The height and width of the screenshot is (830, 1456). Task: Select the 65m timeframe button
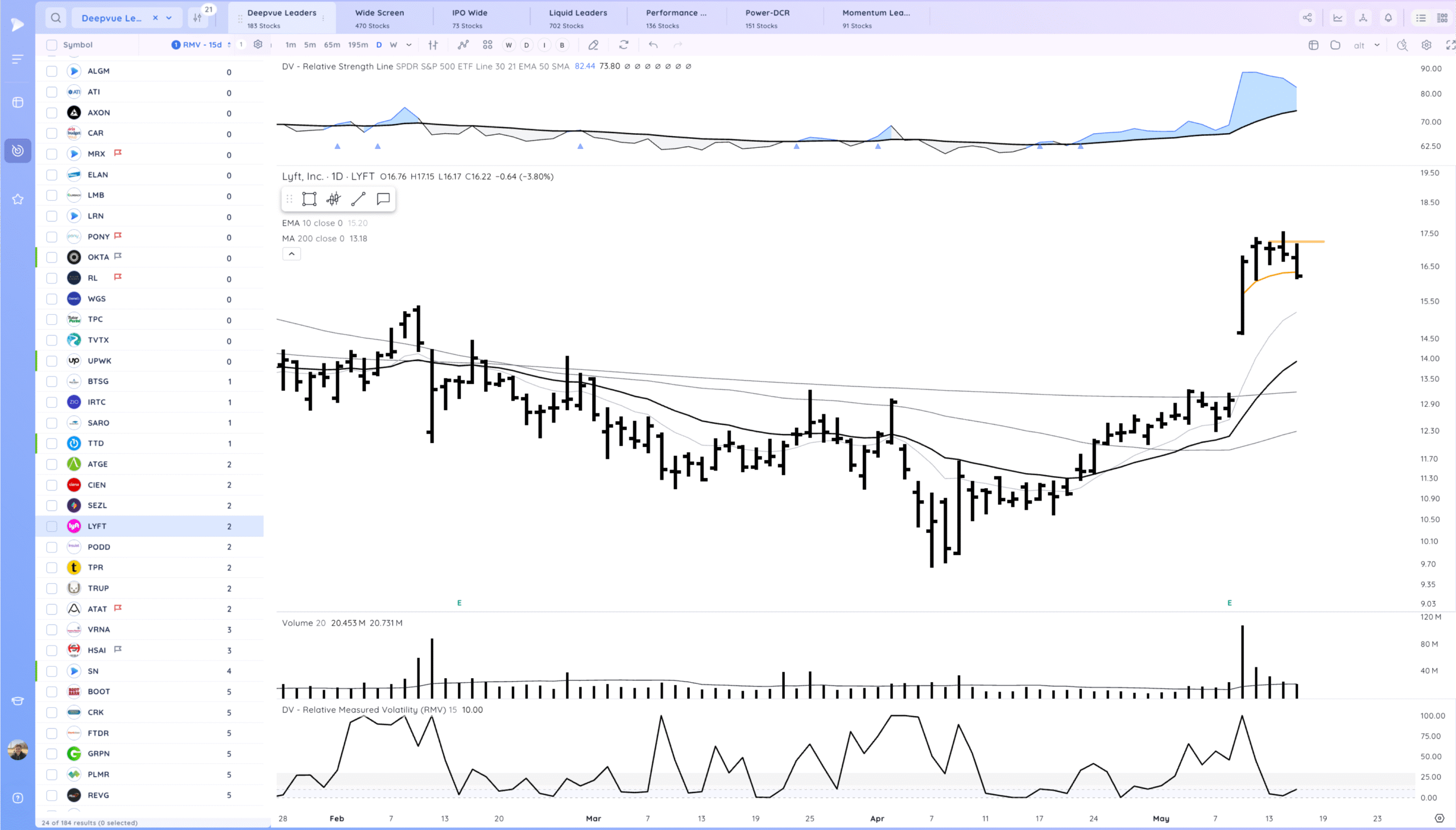coord(332,45)
